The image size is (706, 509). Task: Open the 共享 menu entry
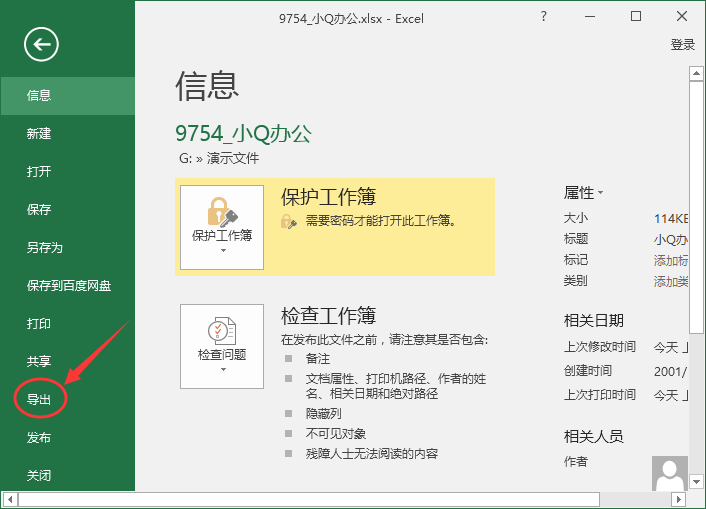tap(68, 361)
